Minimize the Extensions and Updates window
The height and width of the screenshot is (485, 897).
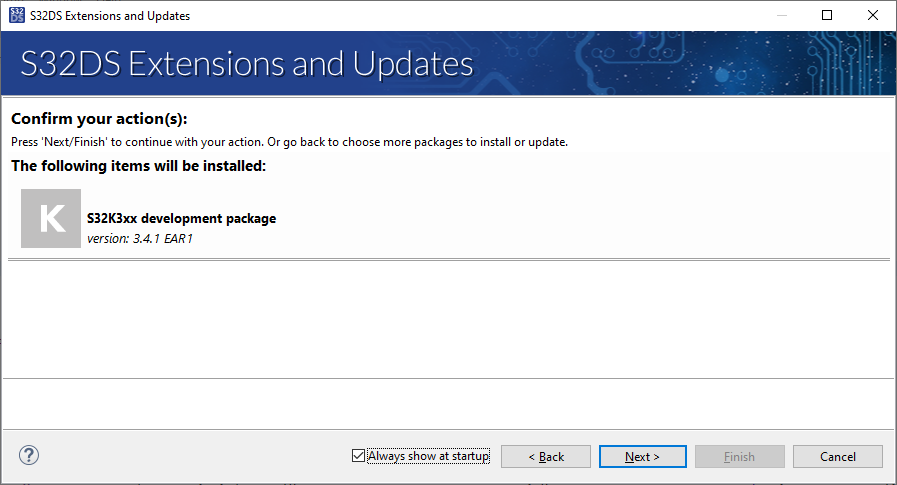coord(781,15)
